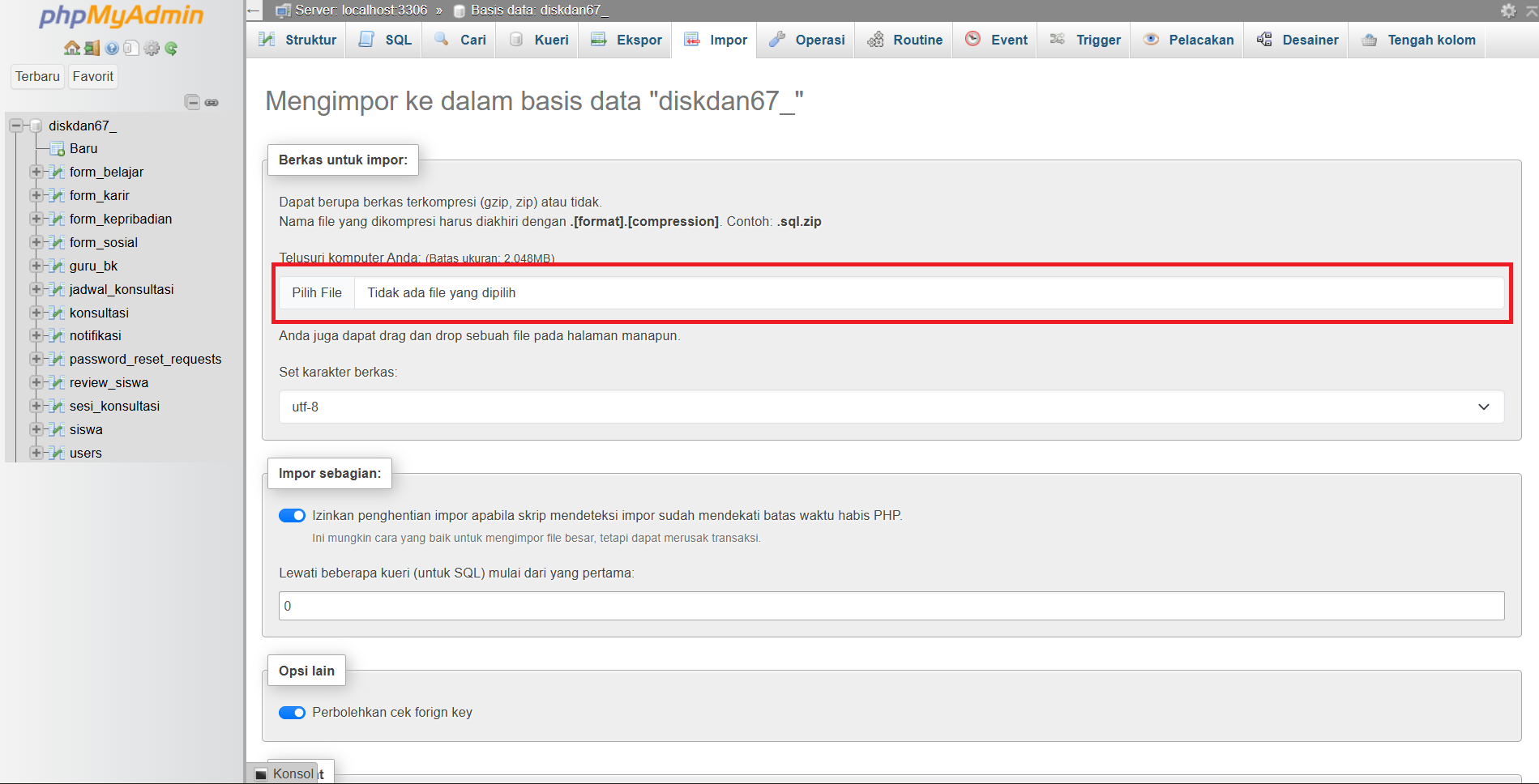Image resolution: width=1539 pixels, height=784 pixels.
Task: Disable the foreign key check switch
Action: [292, 713]
